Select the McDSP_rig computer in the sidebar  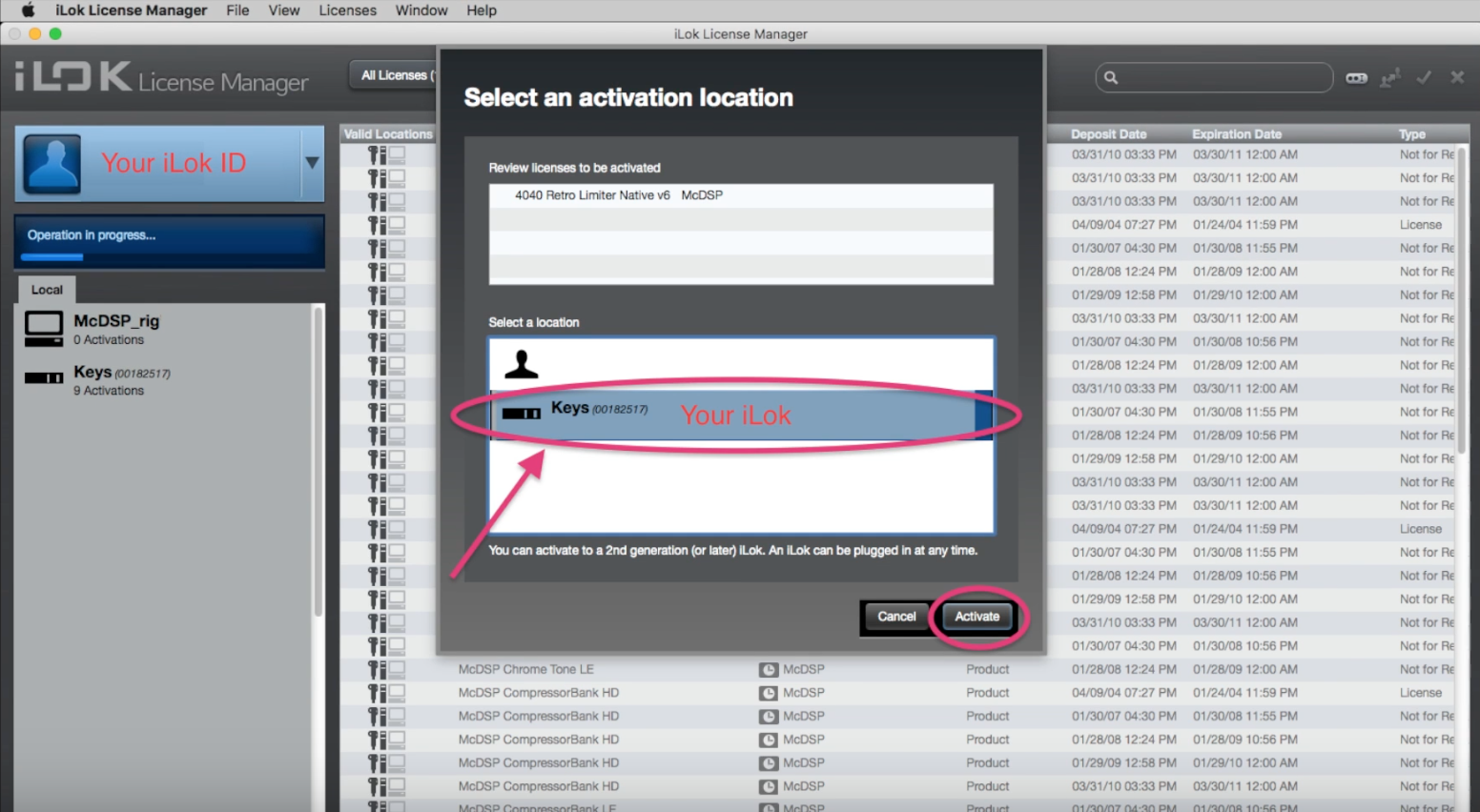point(164,329)
